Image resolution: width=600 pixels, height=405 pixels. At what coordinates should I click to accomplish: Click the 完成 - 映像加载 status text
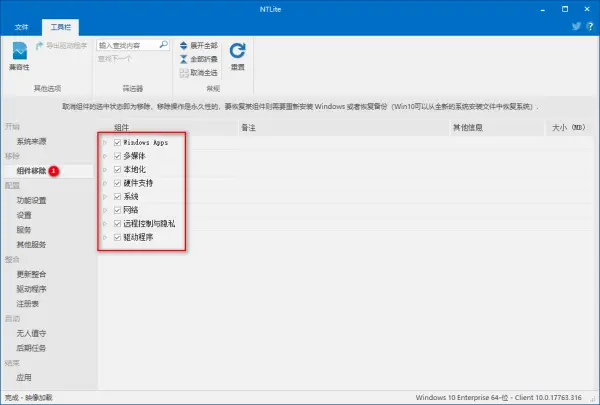(29, 398)
